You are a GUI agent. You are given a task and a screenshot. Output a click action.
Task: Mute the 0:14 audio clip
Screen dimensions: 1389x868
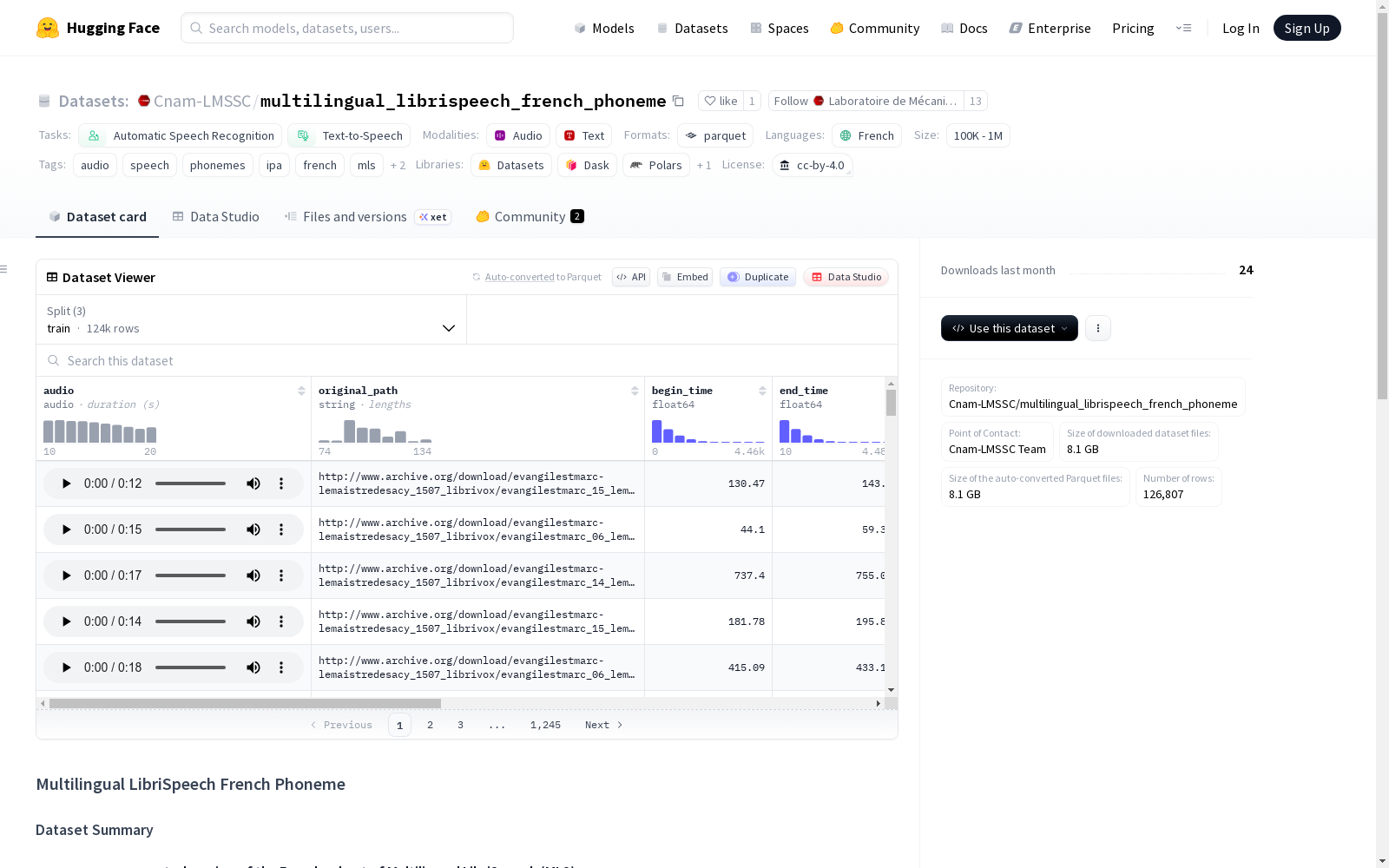pos(253,621)
